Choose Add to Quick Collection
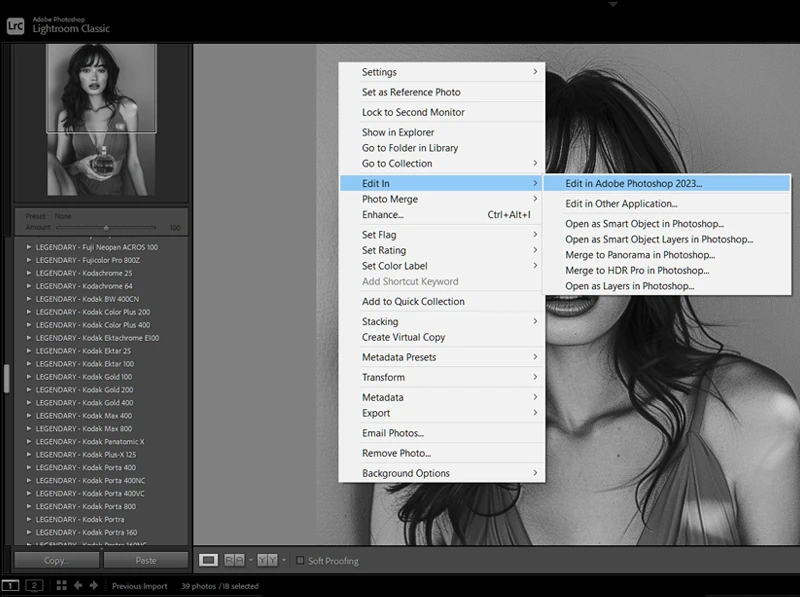Screen dimensions: 800x597 pyautogui.click(x=442, y=301)
